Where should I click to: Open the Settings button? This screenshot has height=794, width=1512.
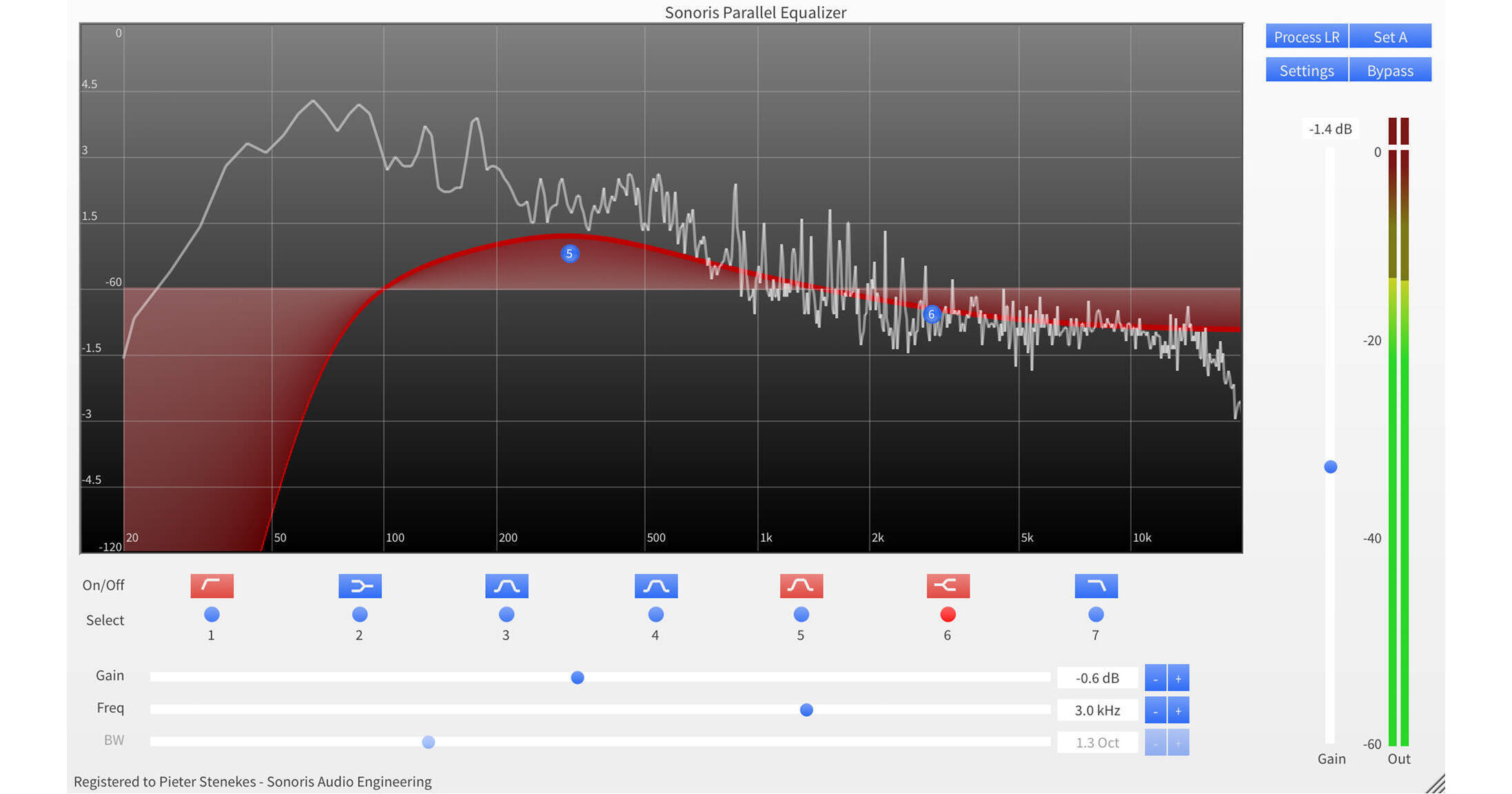point(1306,70)
